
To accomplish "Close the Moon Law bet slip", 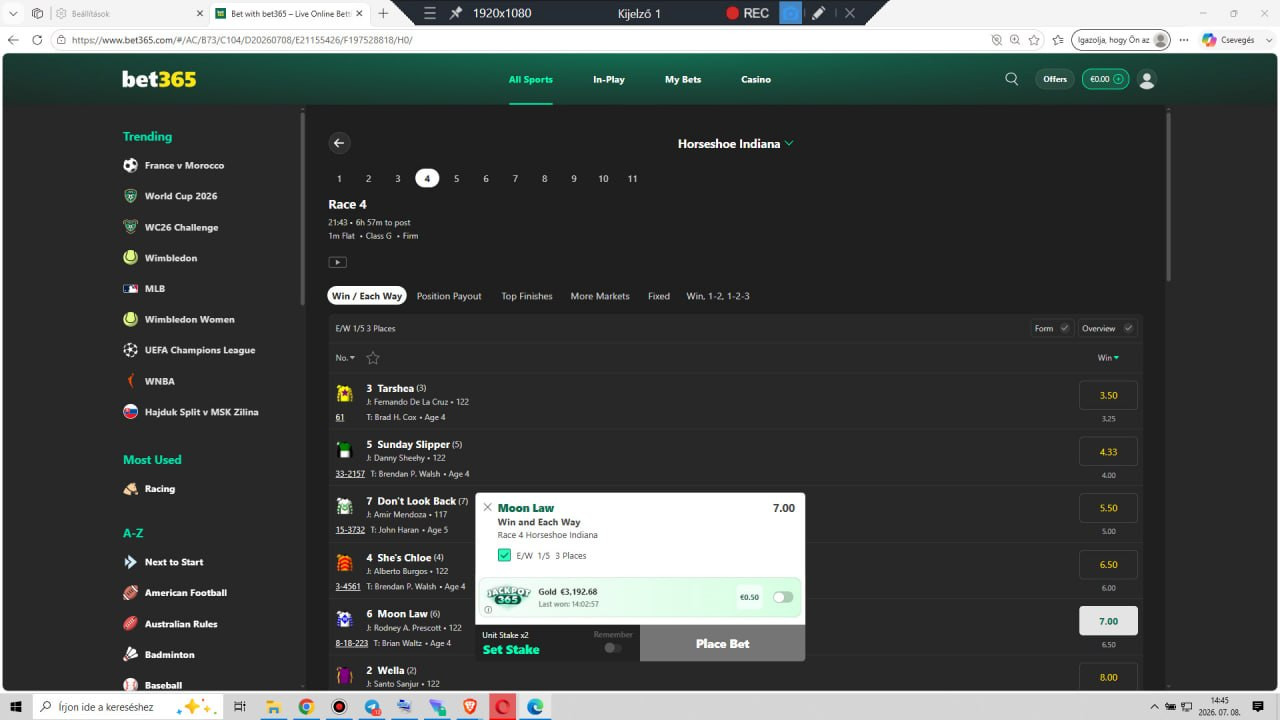I will [487, 507].
